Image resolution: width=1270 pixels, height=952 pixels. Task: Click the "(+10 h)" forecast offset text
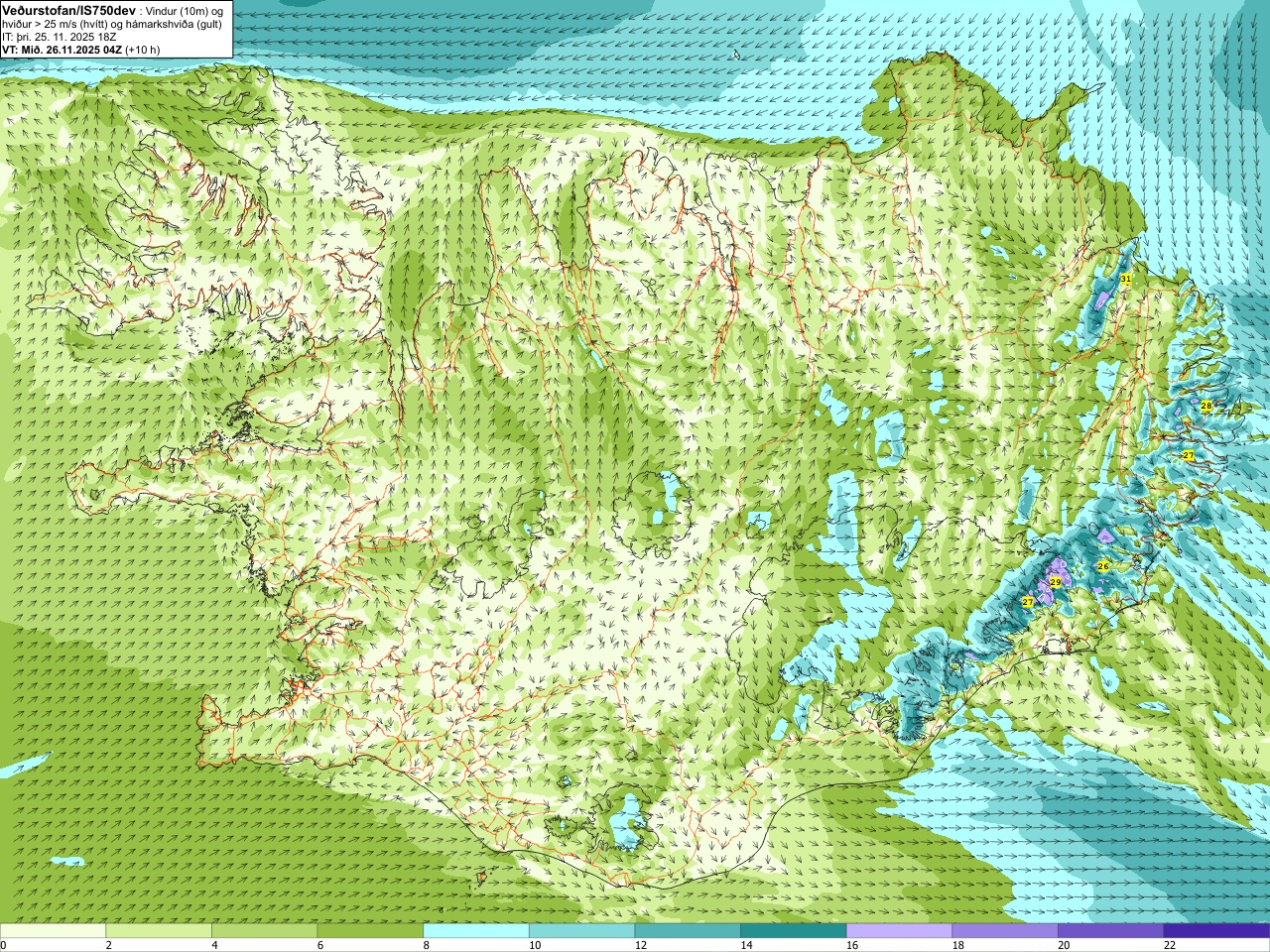tap(142, 50)
